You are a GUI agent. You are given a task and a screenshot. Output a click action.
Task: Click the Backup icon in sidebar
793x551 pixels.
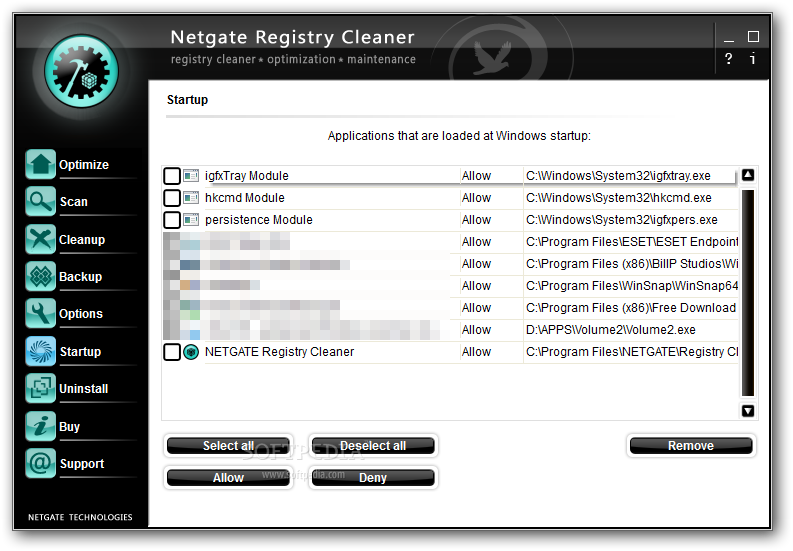(x=40, y=276)
